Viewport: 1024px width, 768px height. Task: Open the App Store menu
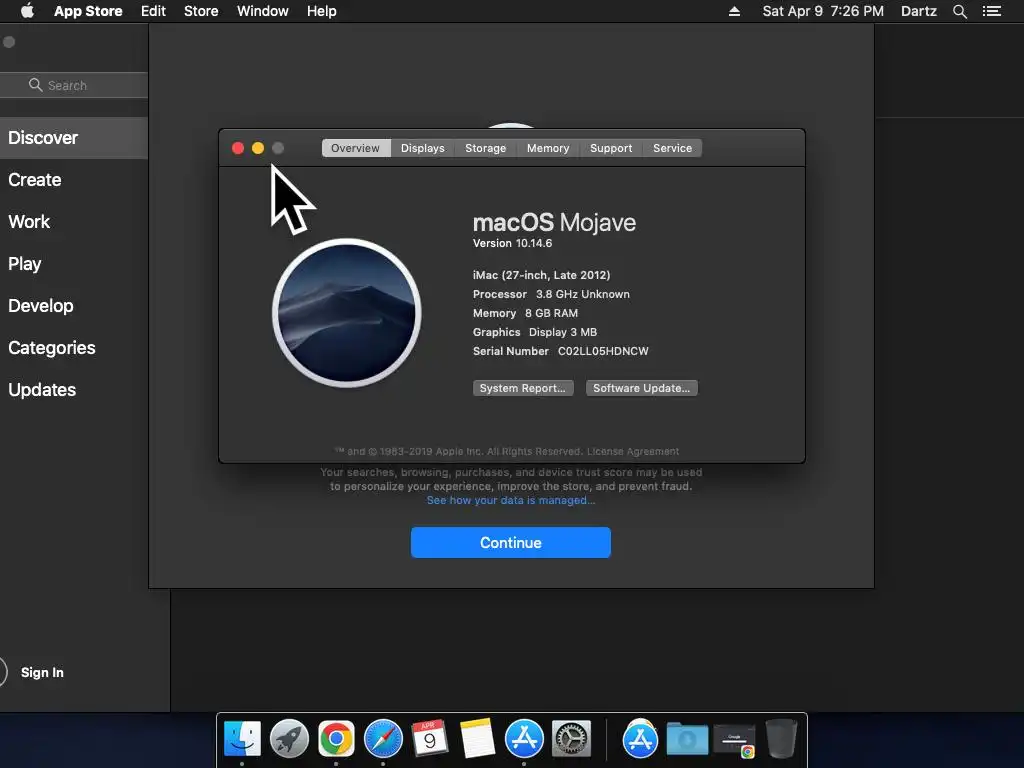[x=88, y=11]
